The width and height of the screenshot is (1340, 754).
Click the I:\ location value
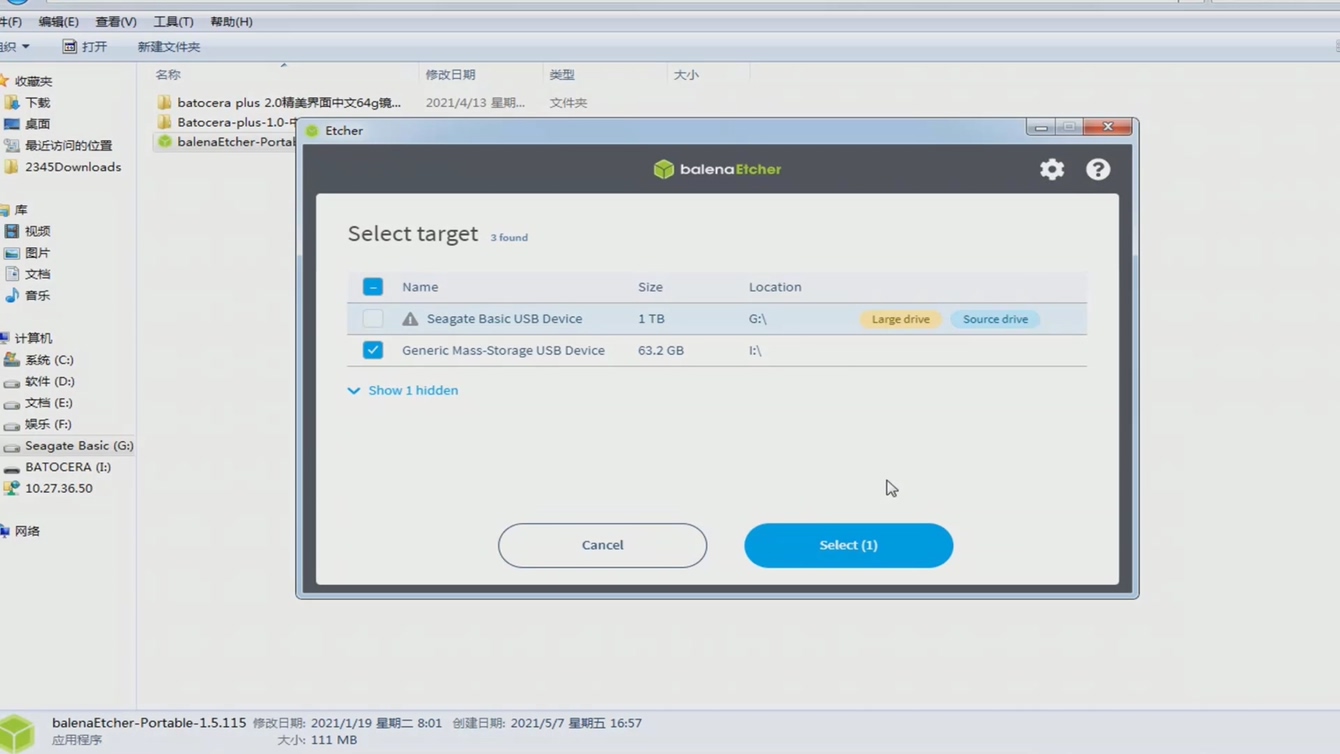[x=755, y=350]
